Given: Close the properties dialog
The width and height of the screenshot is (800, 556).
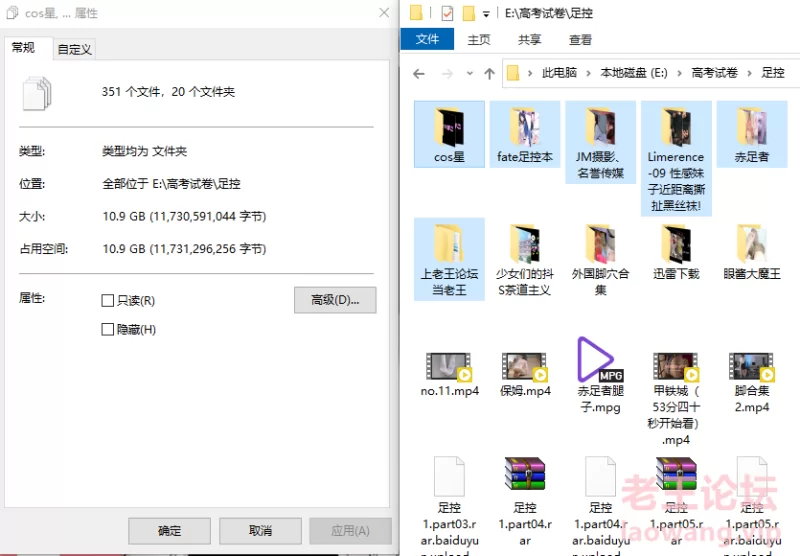Looking at the screenshot, I should 384,13.
